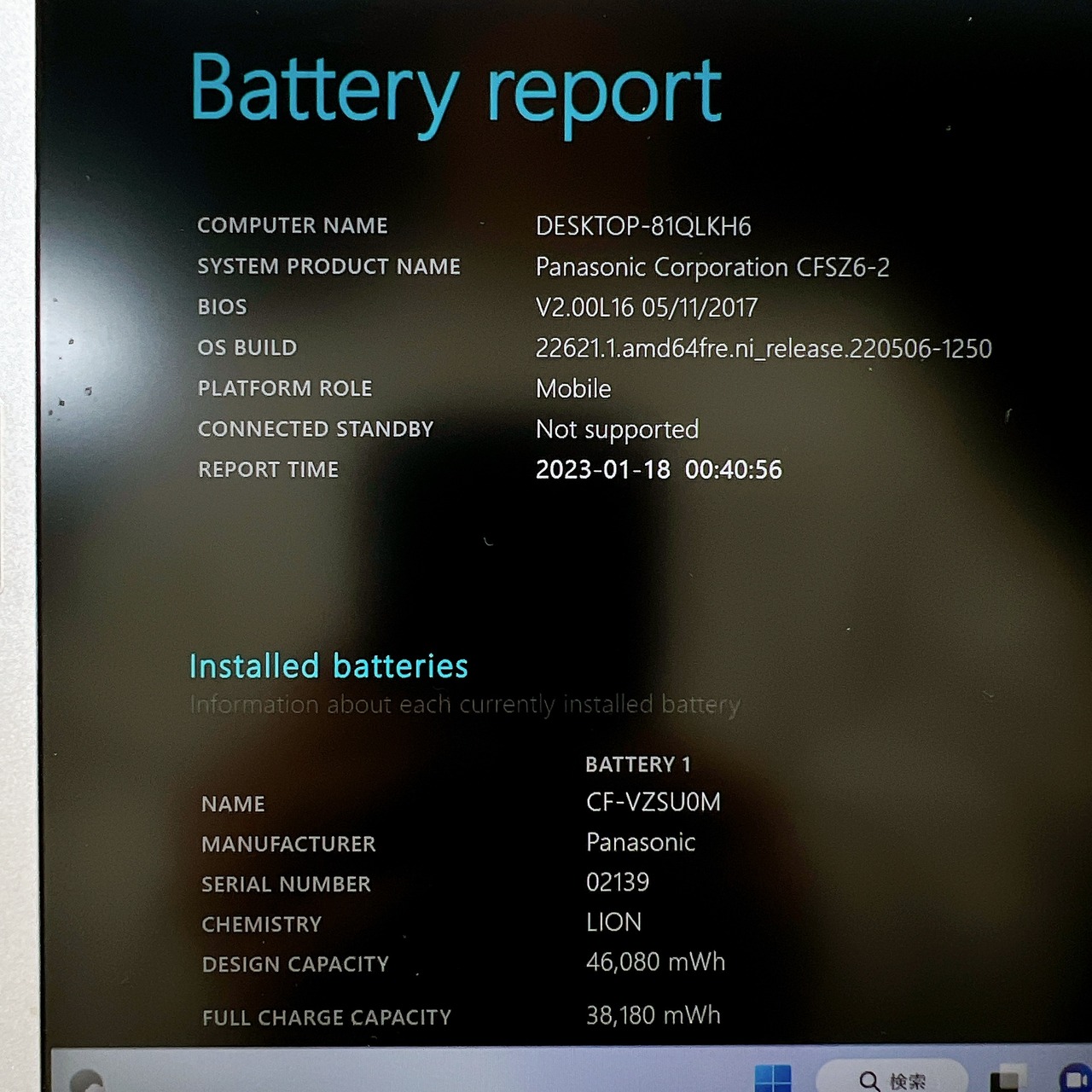Select report time '2023-01-18 00:40:56'
The height and width of the screenshot is (1092, 1092).
tap(659, 469)
